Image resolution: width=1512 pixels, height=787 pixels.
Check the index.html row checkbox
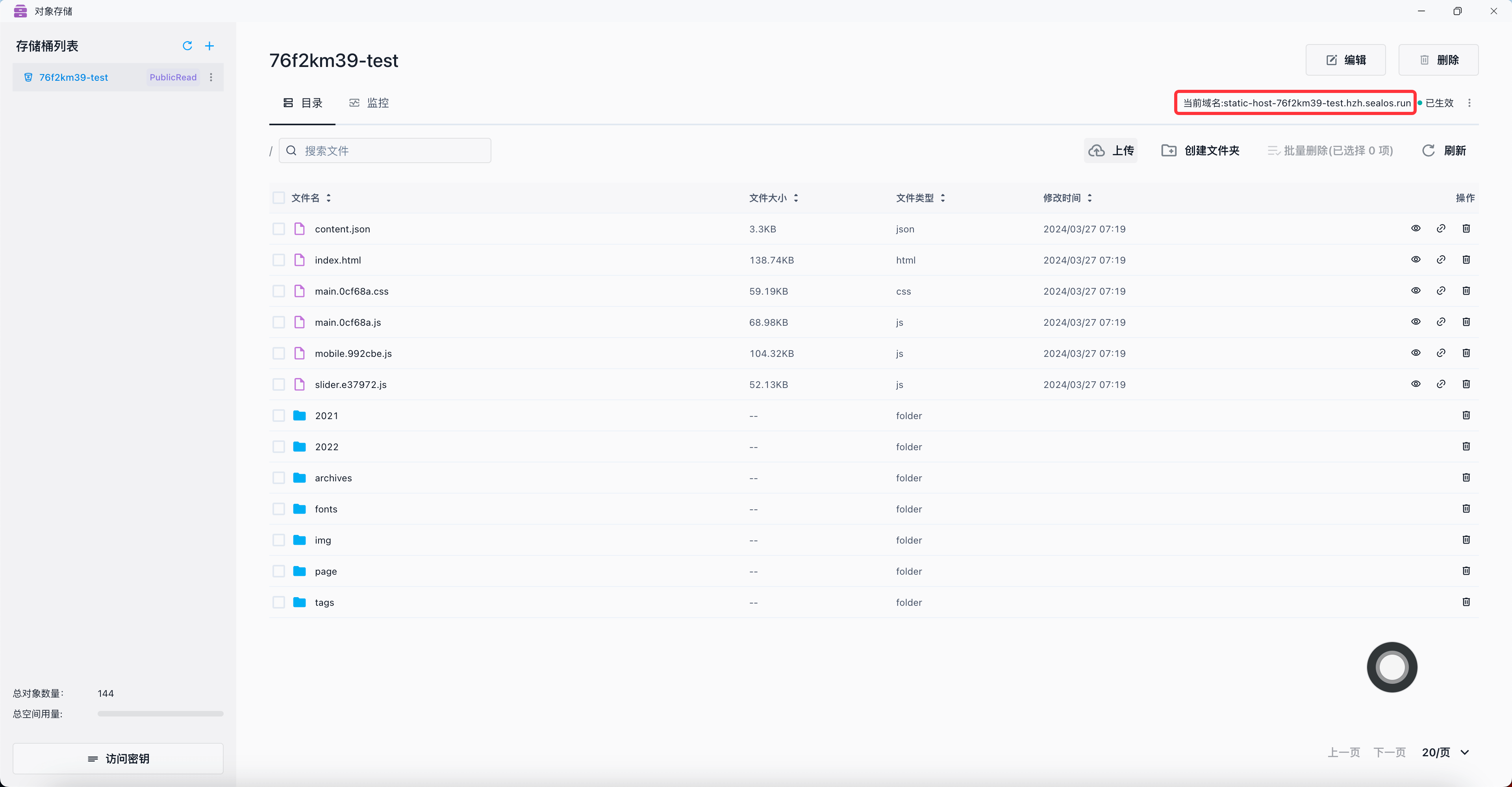pos(279,260)
